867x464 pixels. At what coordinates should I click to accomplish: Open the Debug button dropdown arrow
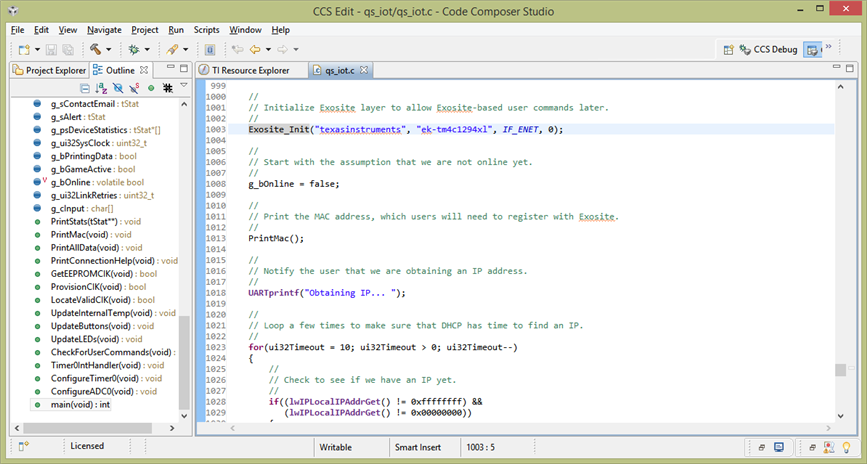coord(147,49)
